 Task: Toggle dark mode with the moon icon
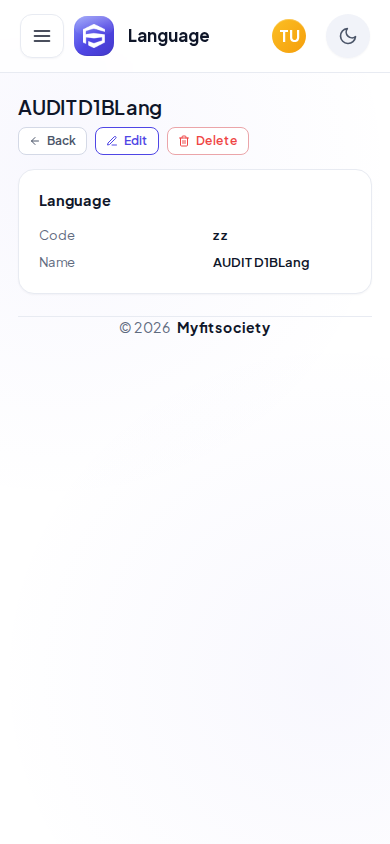(348, 36)
